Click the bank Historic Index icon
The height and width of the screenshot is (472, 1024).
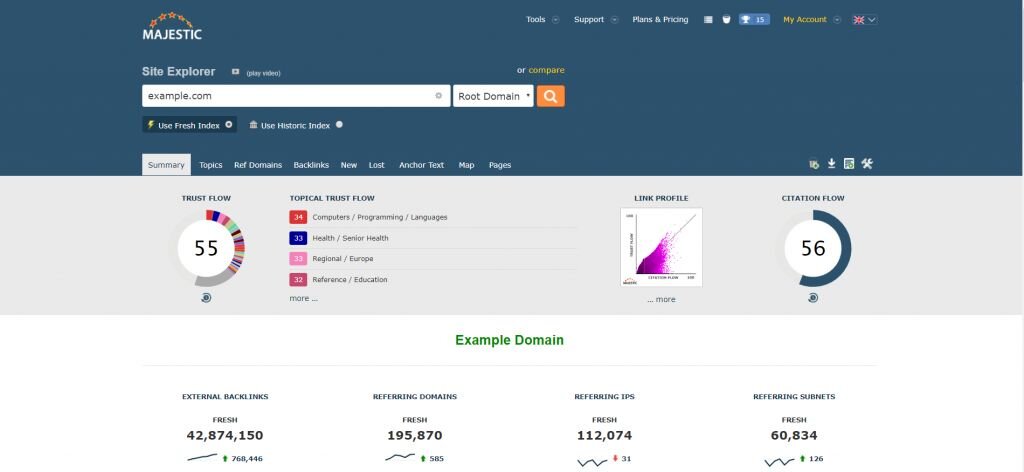253,125
